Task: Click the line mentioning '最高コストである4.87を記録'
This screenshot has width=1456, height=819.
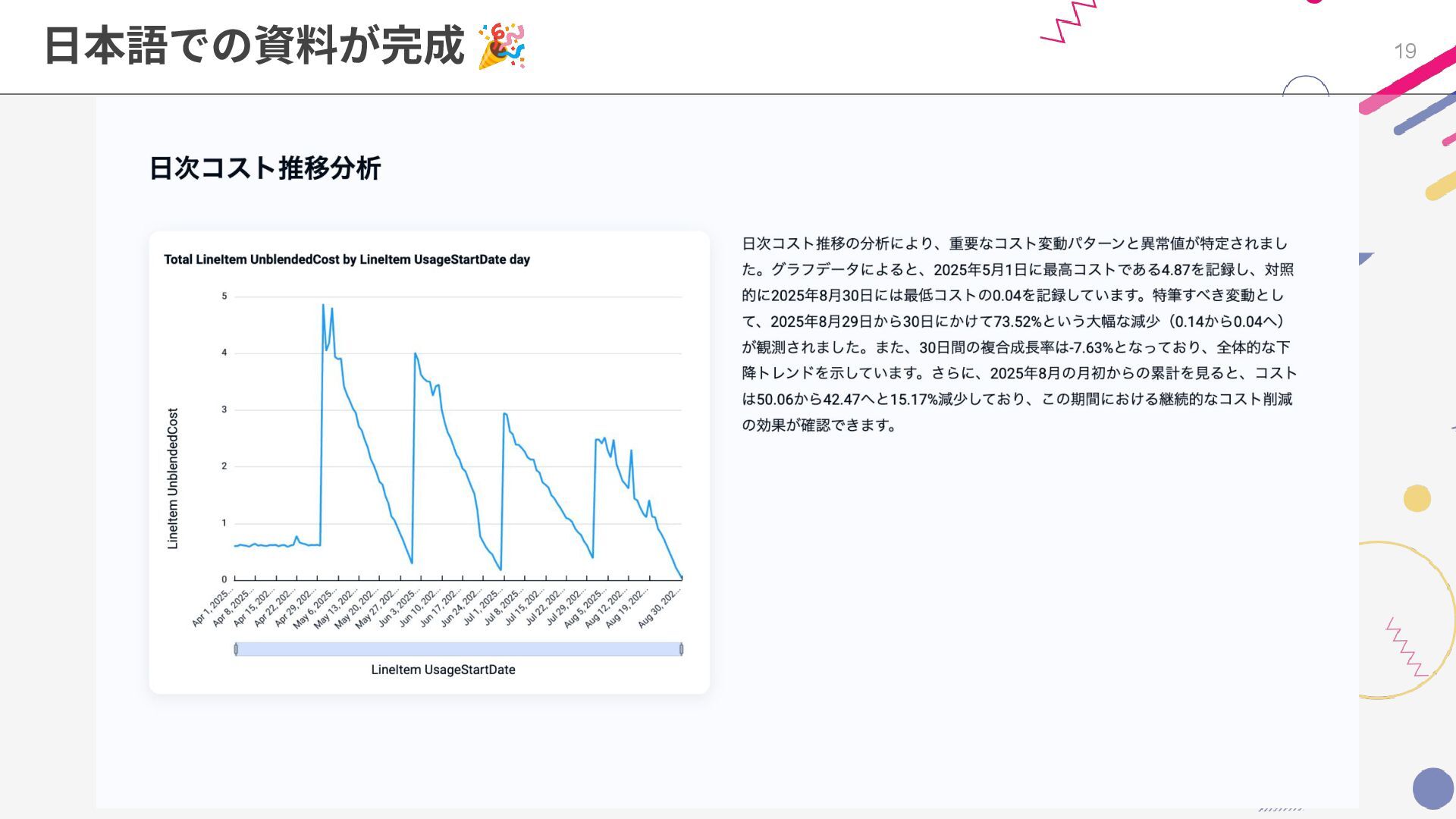Action: pyautogui.click(x=1018, y=269)
